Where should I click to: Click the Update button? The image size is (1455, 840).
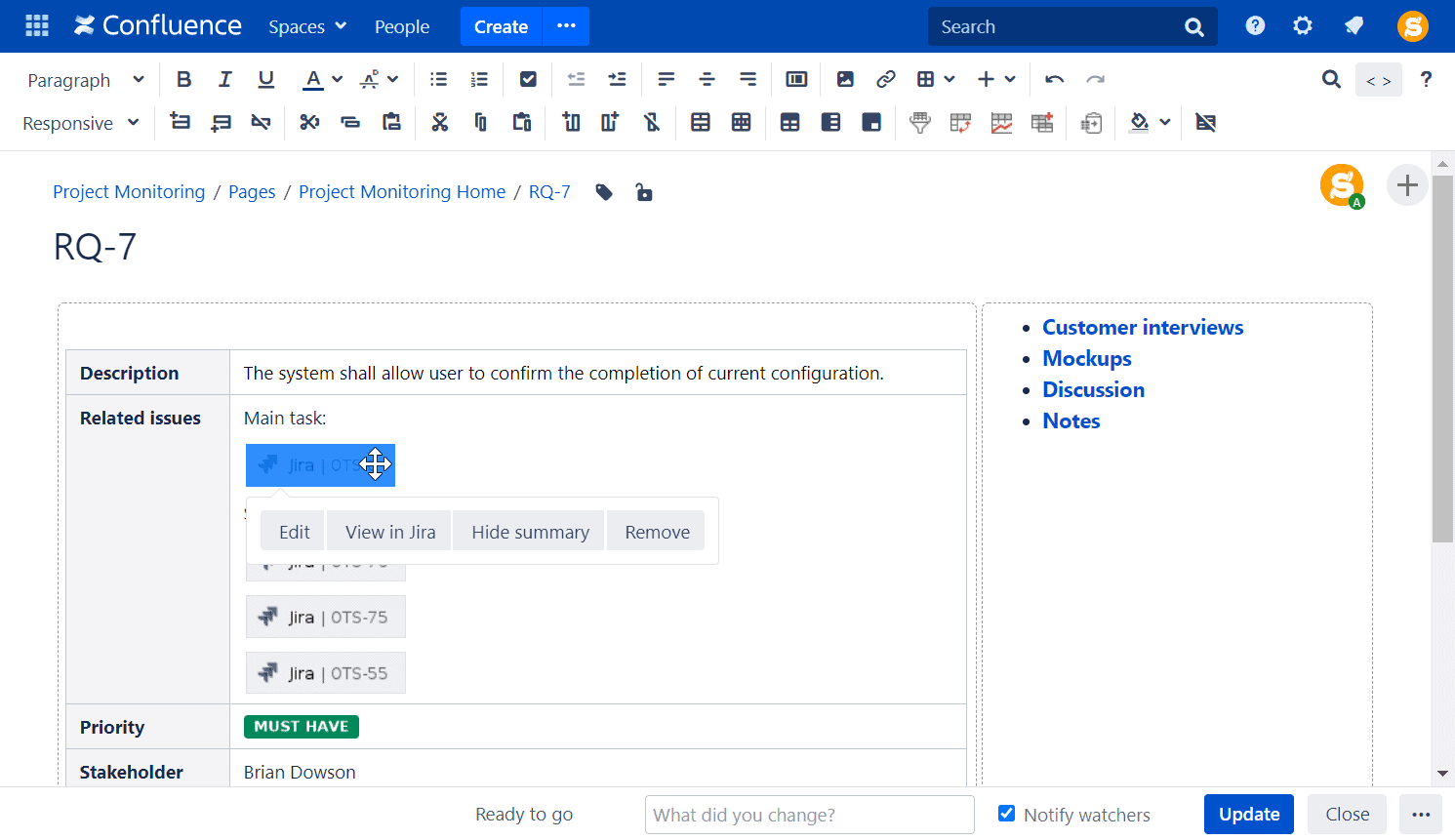tap(1248, 814)
